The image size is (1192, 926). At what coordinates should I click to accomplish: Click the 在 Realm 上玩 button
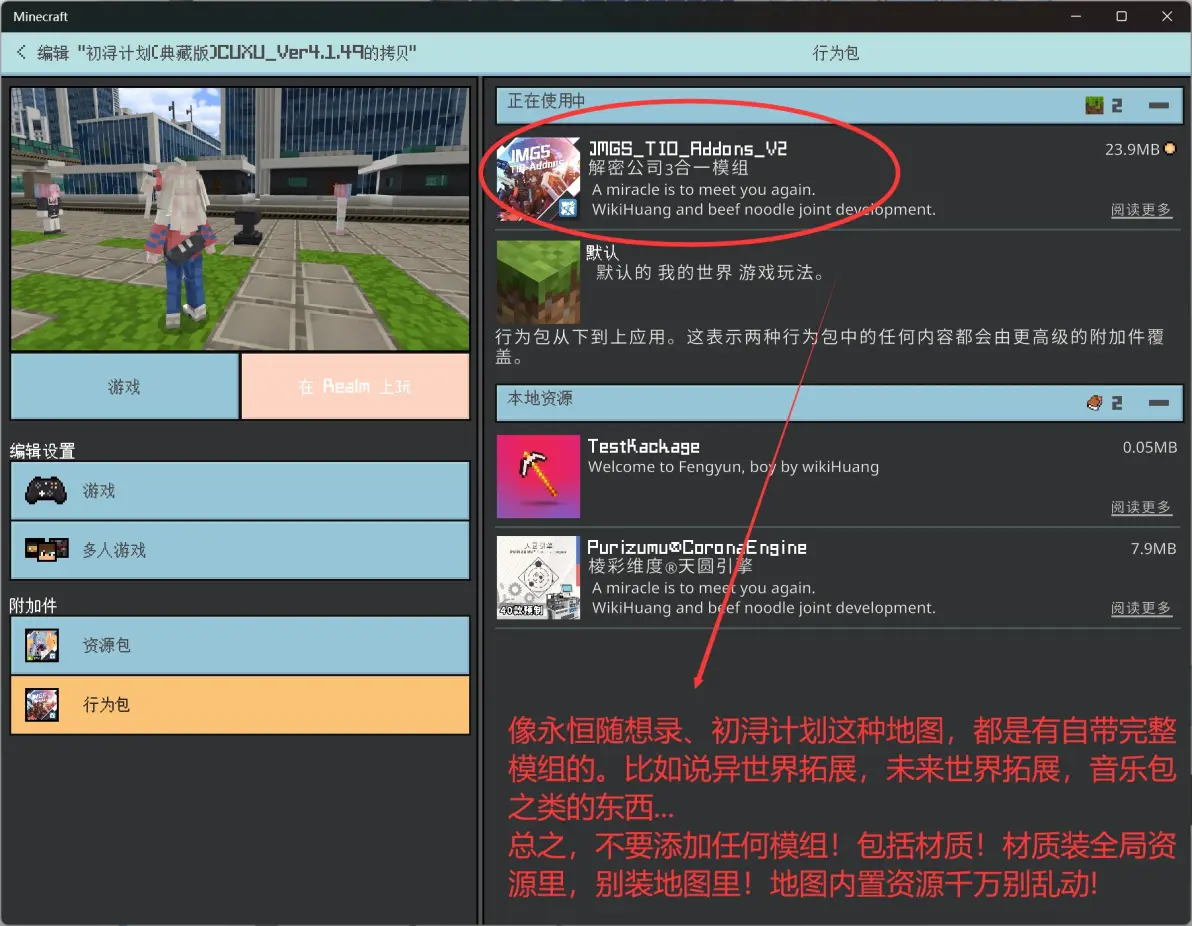355,386
